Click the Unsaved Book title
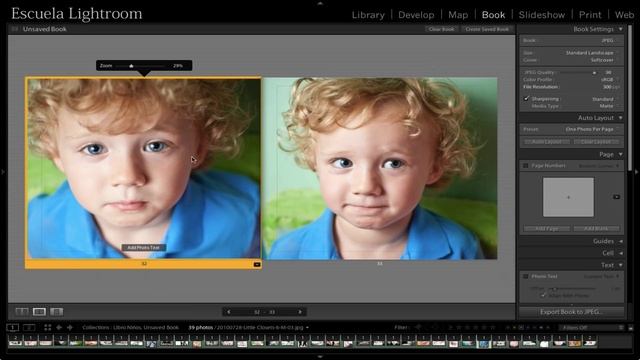 click(44, 29)
